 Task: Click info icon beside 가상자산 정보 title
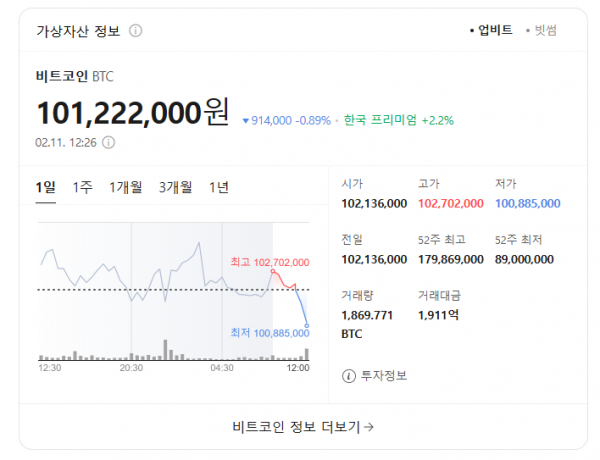tap(136, 30)
